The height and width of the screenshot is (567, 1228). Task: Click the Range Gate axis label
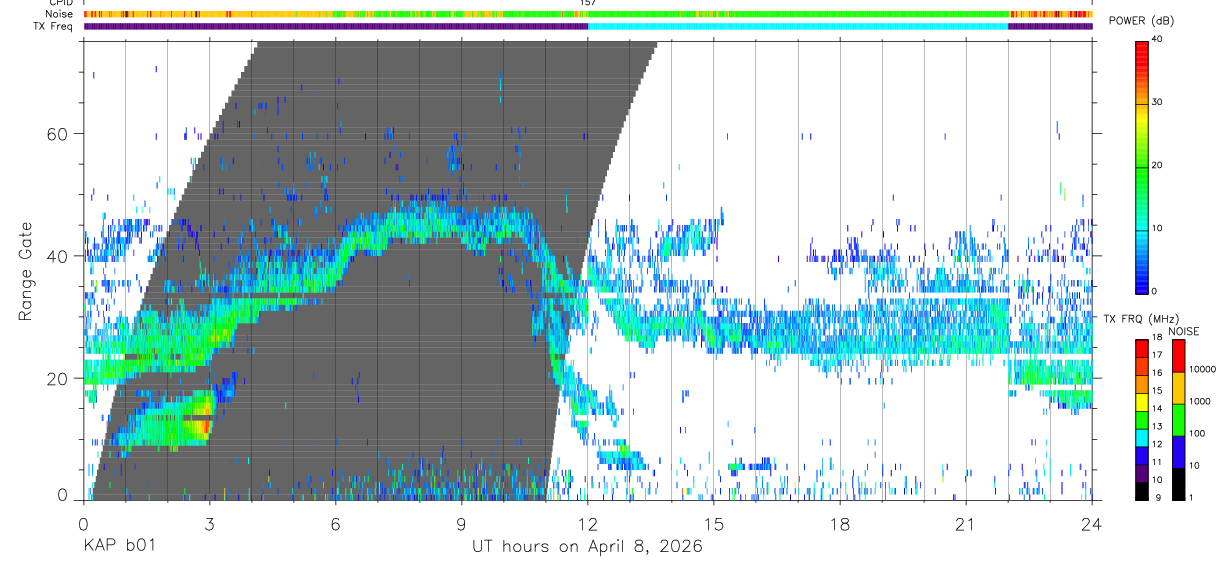(x=25, y=272)
